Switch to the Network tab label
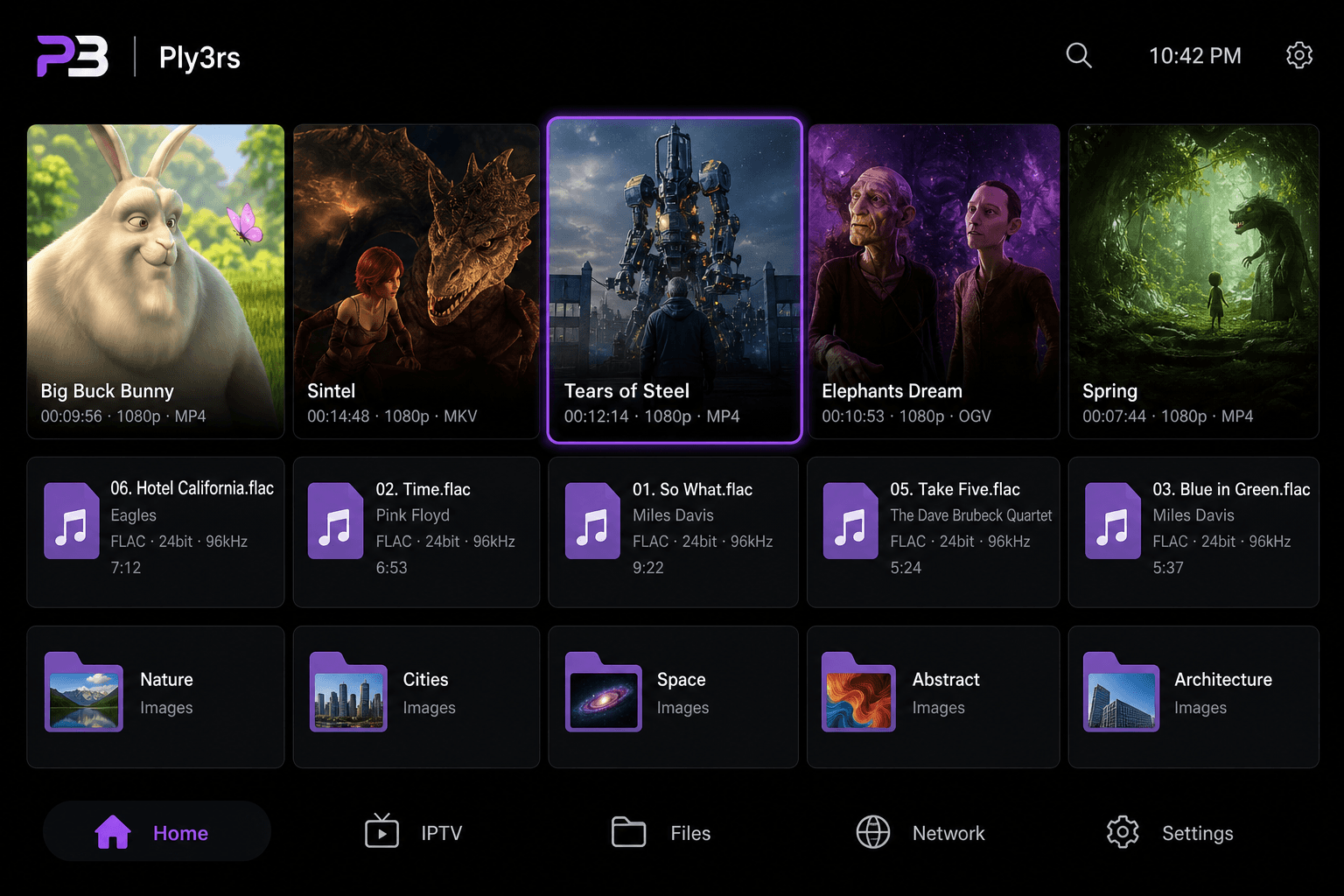Screen dimensions: 1344x896 click(948, 833)
